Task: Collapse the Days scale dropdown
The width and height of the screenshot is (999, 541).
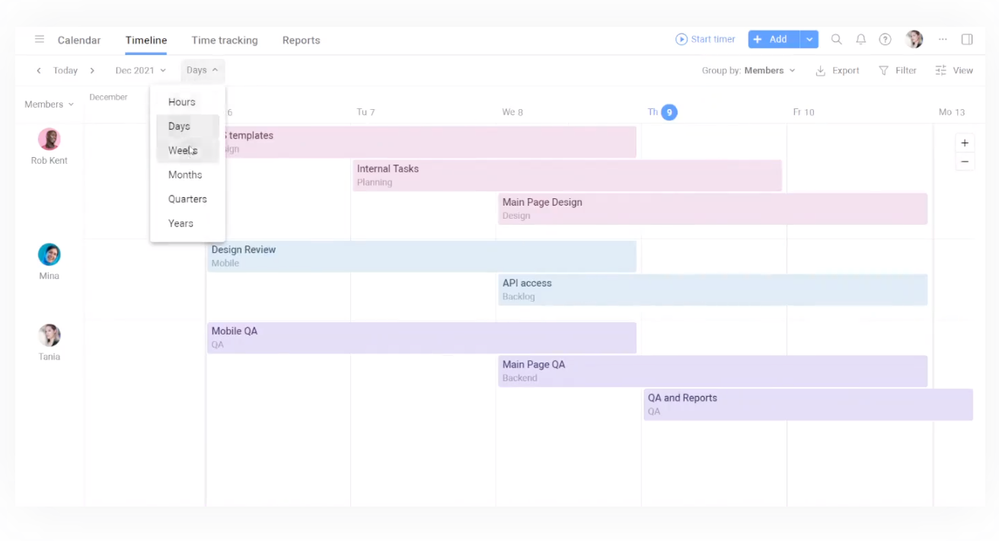Action: pyautogui.click(x=202, y=70)
